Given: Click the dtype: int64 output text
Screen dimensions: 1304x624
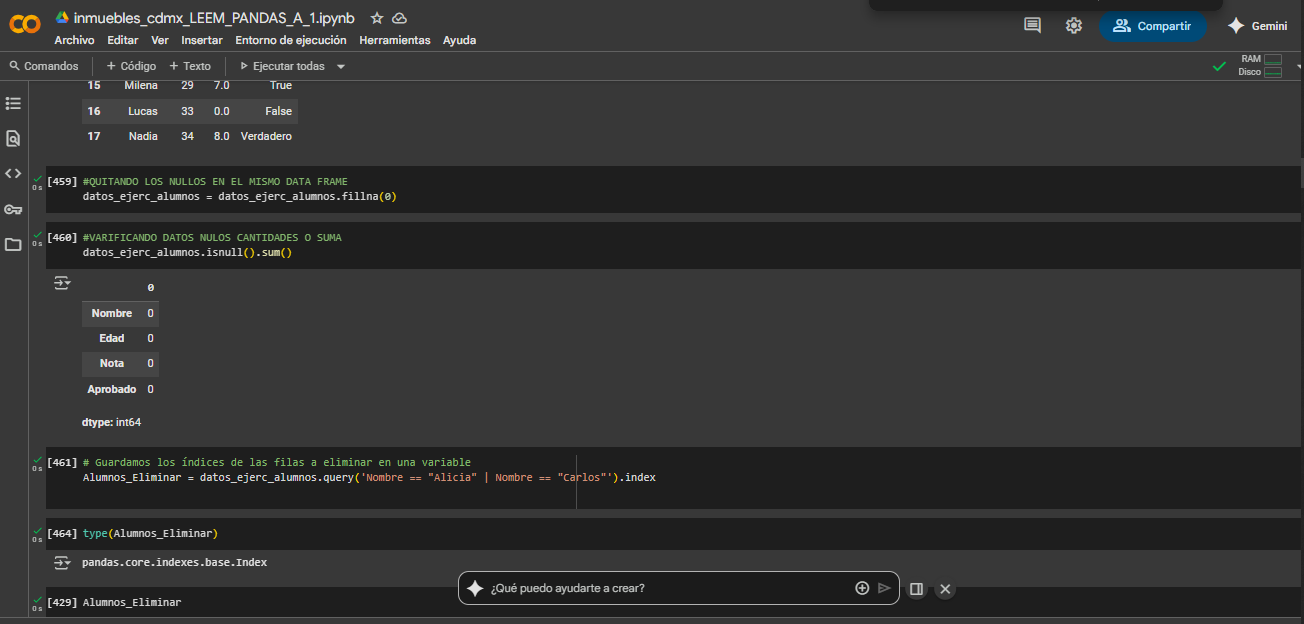Looking at the screenshot, I should (x=112, y=422).
